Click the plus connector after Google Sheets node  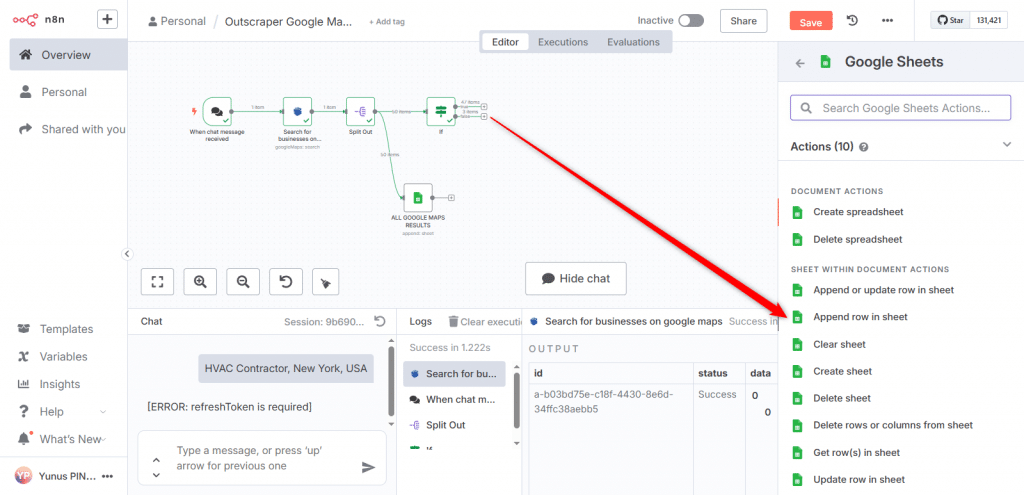point(451,198)
